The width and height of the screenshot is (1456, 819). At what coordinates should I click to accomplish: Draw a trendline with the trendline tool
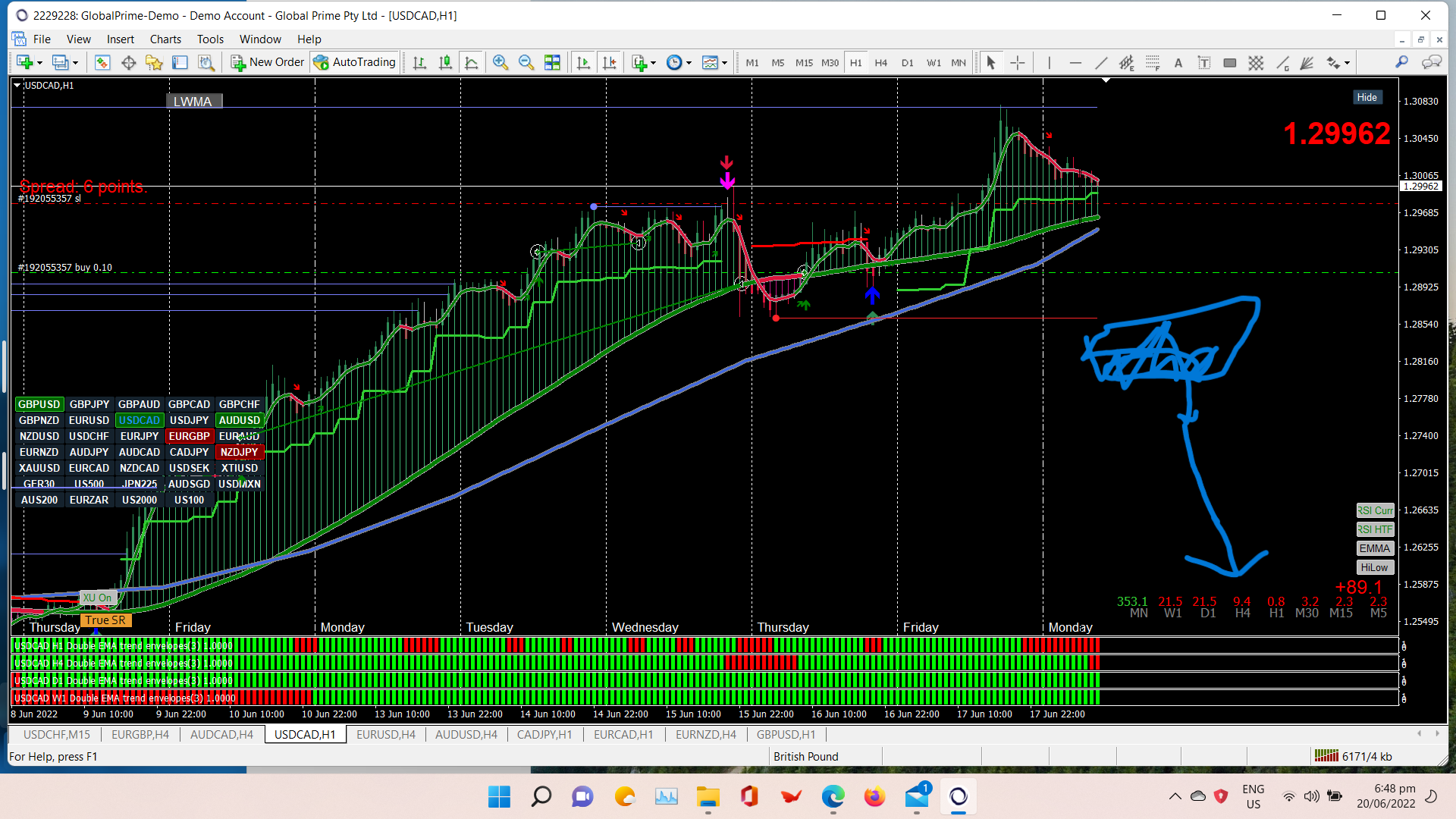click(1101, 63)
